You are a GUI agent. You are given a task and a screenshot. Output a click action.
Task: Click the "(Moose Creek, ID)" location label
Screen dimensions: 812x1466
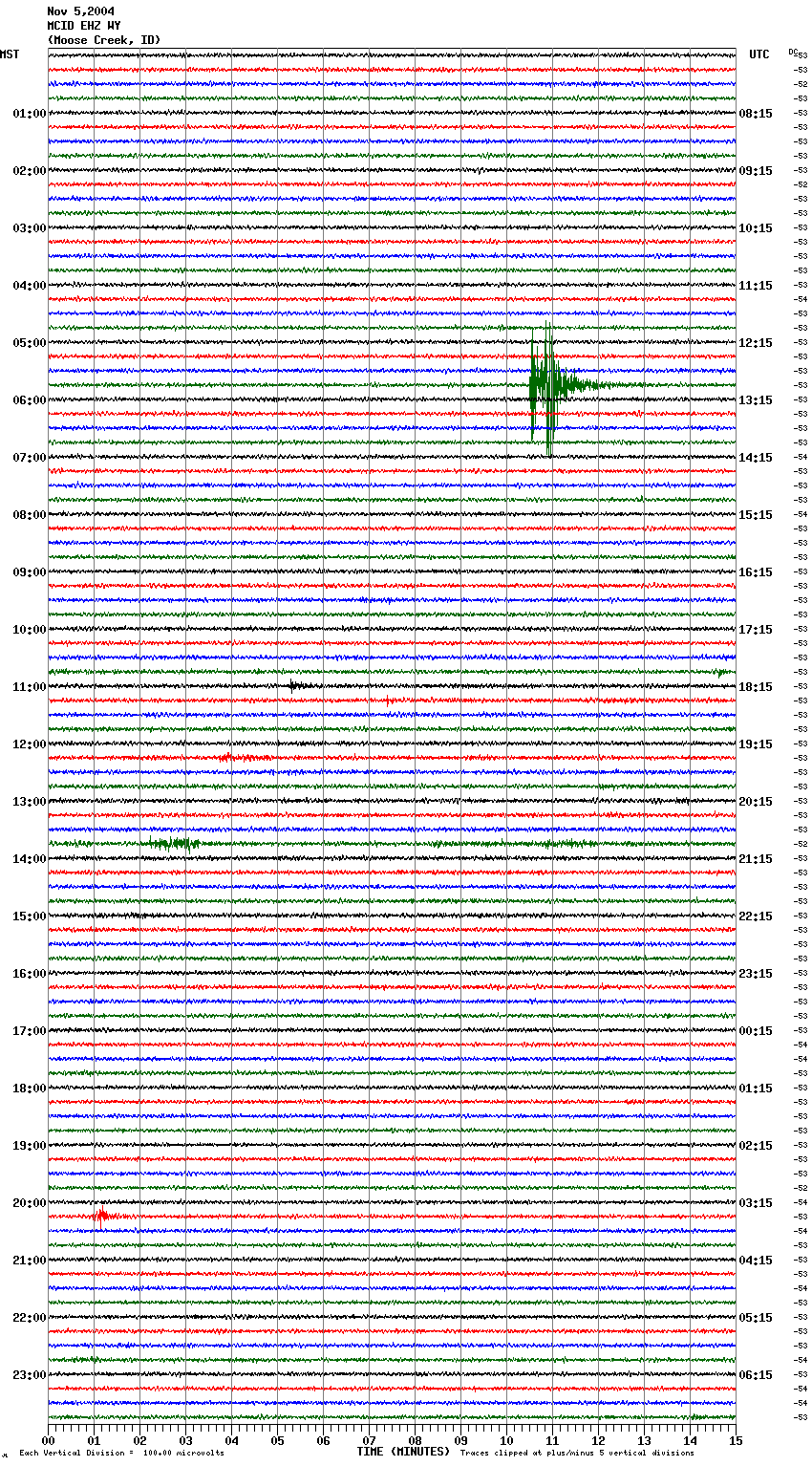point(104,40)
